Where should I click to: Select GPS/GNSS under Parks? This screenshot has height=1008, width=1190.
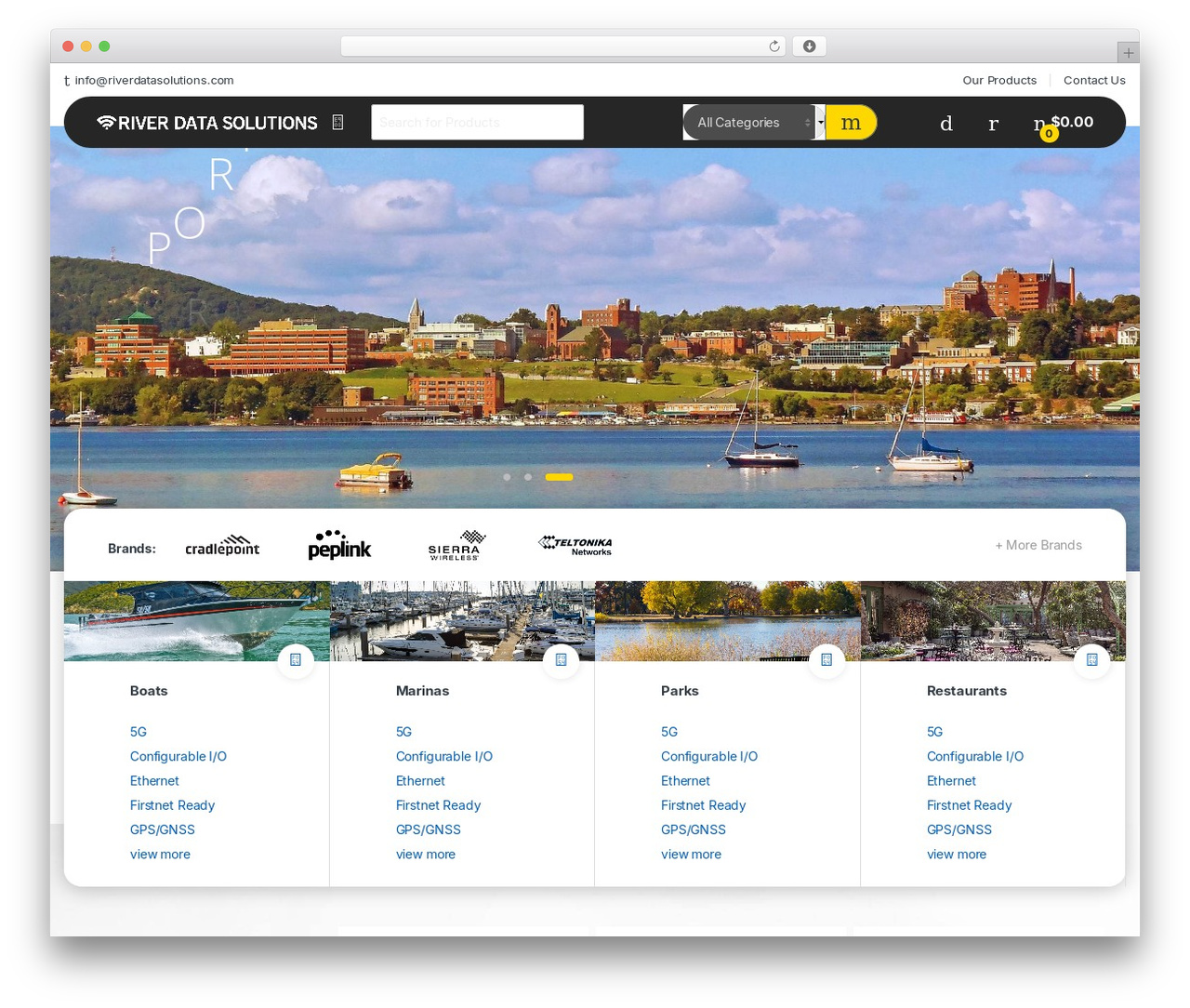694,829
